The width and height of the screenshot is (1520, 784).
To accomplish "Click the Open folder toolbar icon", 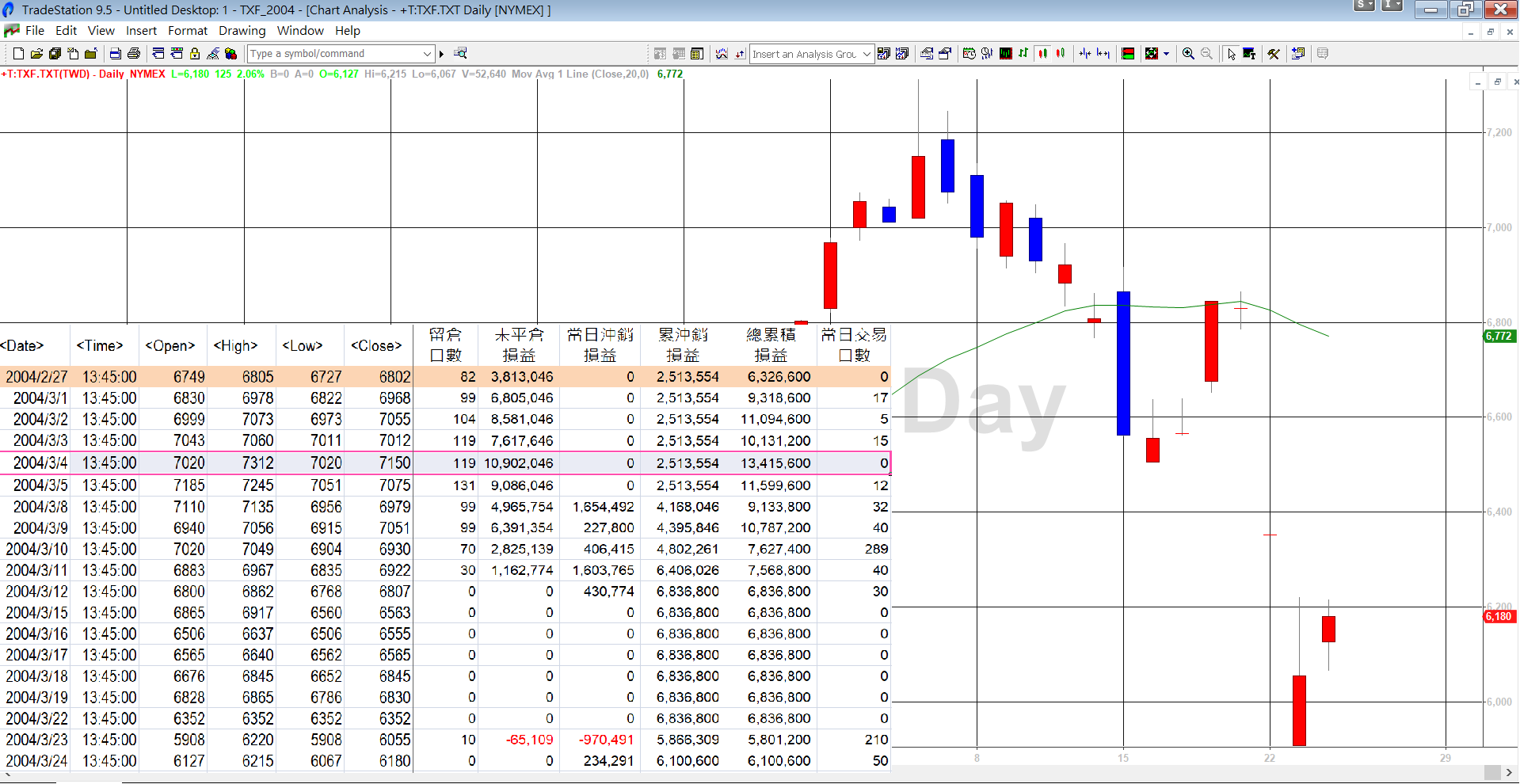I will click(36, 54).
